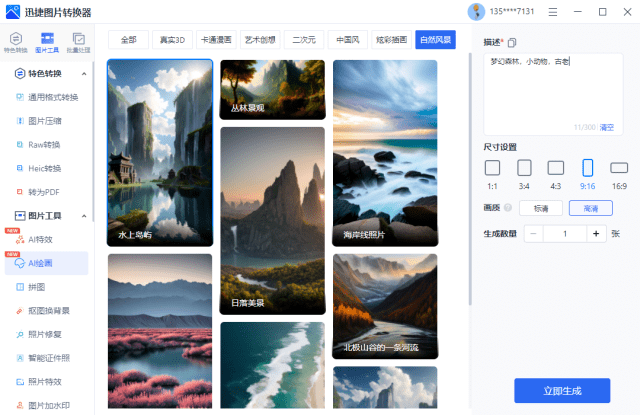Switch image quality to 标清
640x415 pixels.
coord(541,208)
